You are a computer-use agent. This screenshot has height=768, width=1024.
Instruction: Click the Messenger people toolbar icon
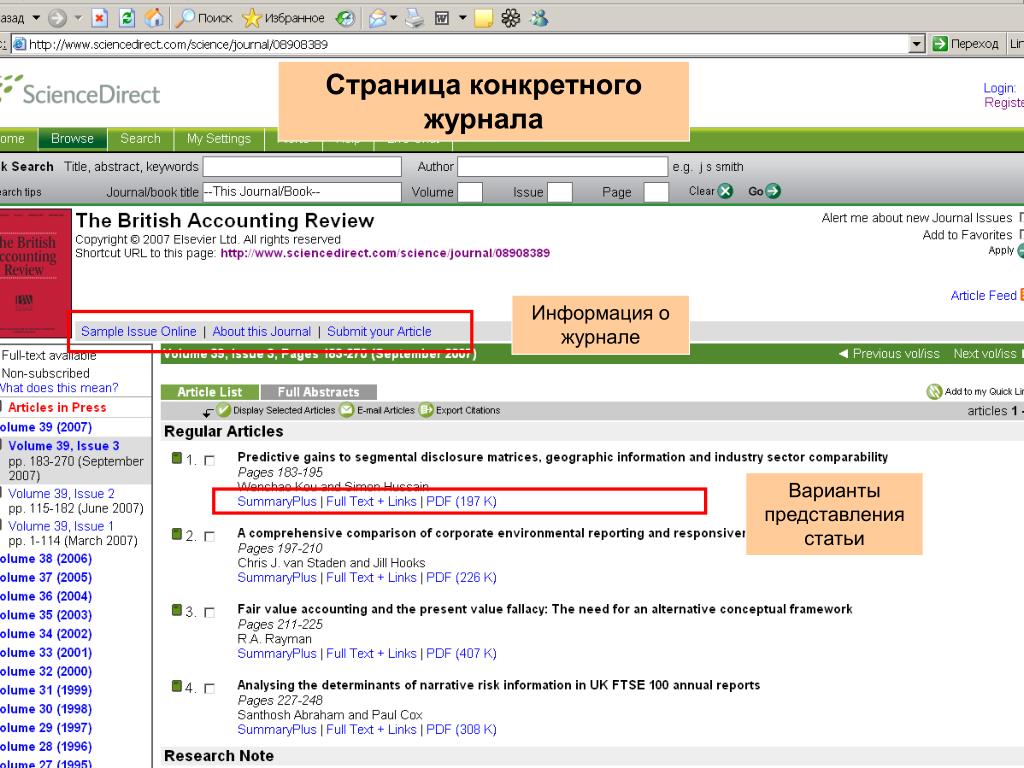pyautogui.click(x=539, y=18)
